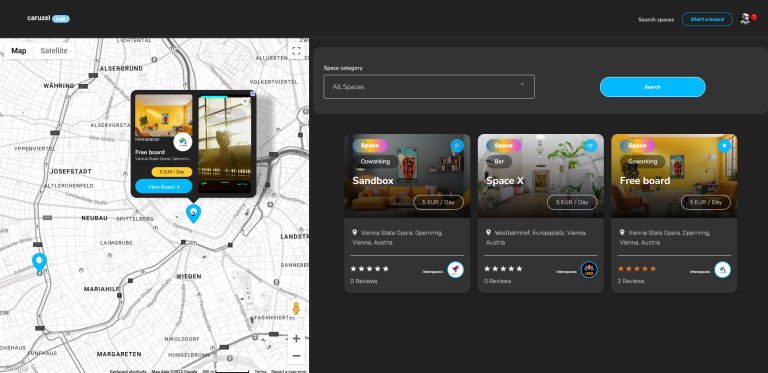Click the orange star rating on Free board

pos(637,269)
